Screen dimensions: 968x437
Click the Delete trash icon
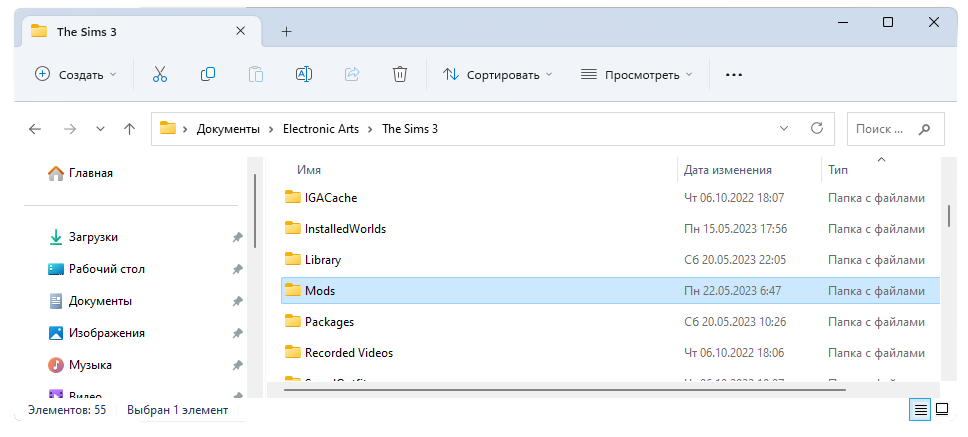click(x=400, y=74)
